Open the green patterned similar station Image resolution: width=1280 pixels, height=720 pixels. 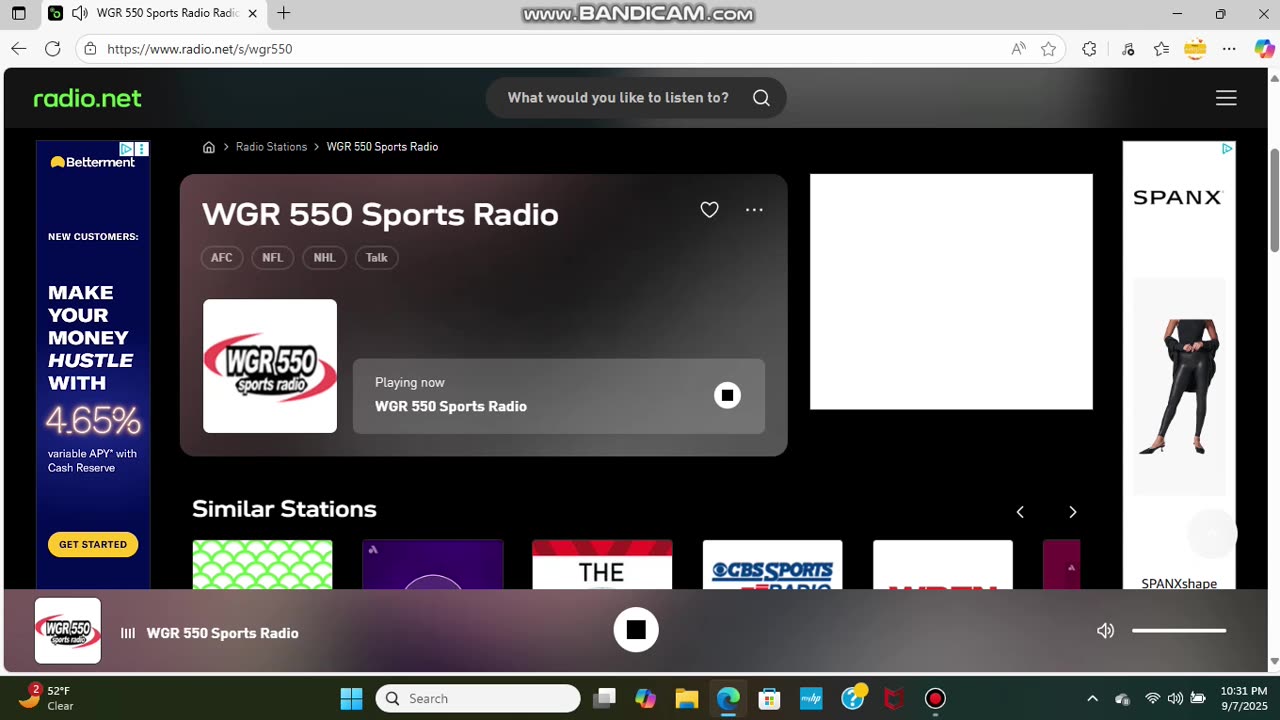click(262, 565)
